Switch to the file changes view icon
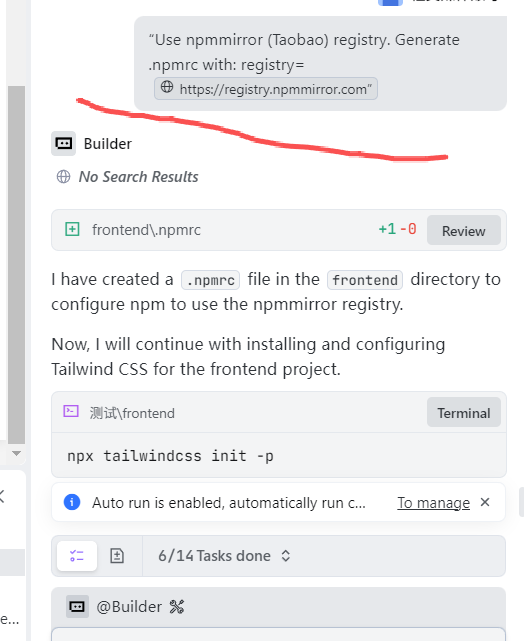The width and height of the screenshot is (524, 641). click(x=117, y=556)
